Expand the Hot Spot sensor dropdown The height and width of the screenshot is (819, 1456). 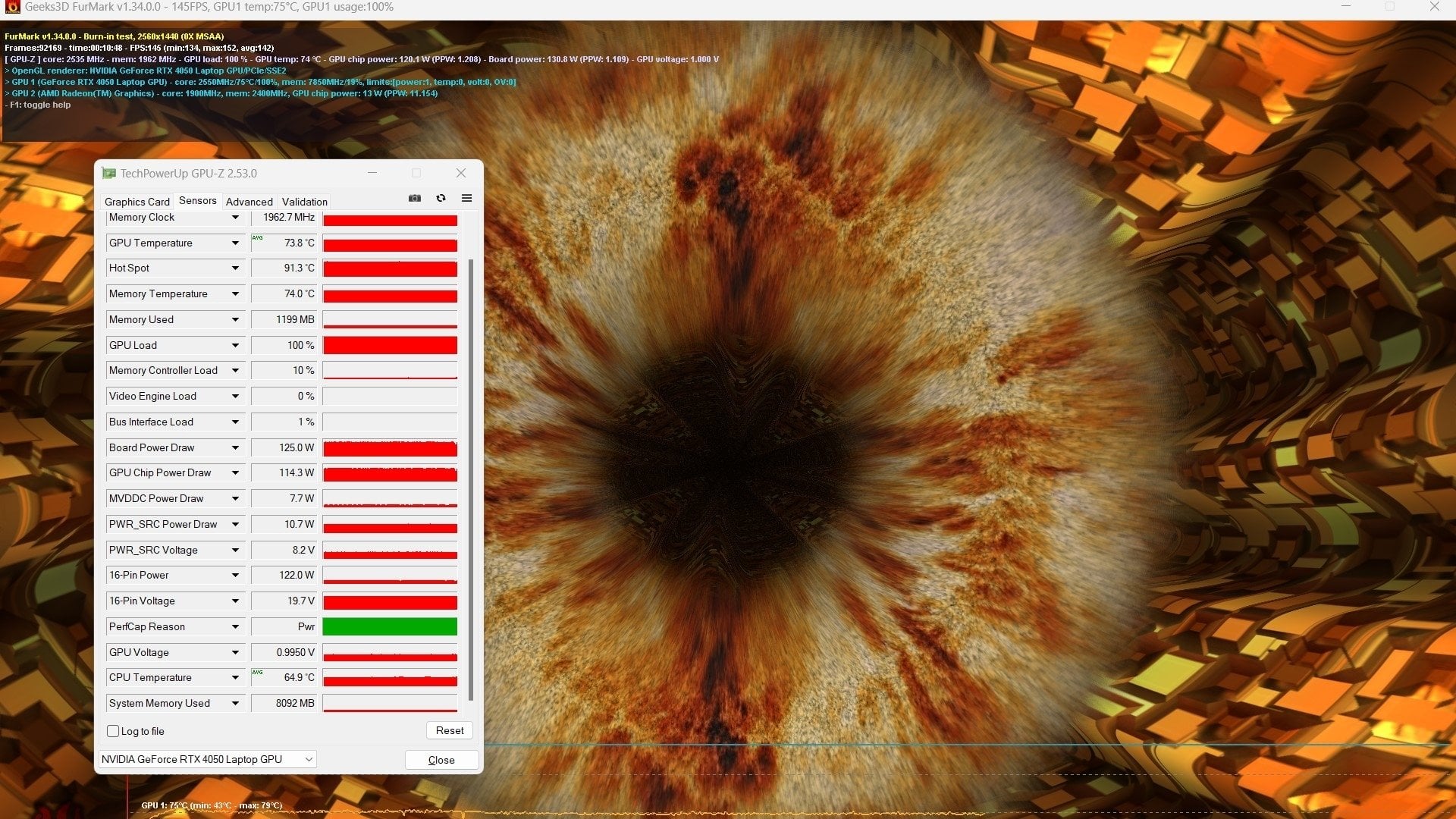pyautogui.click(x=235, y=268)
